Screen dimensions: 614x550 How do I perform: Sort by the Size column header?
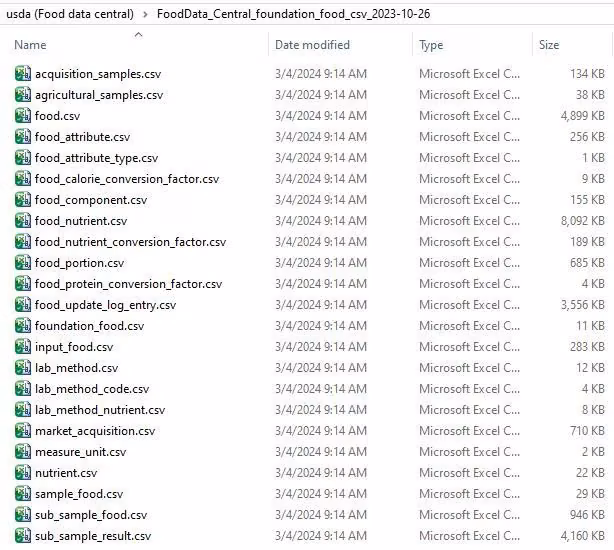tap(549, 45)
